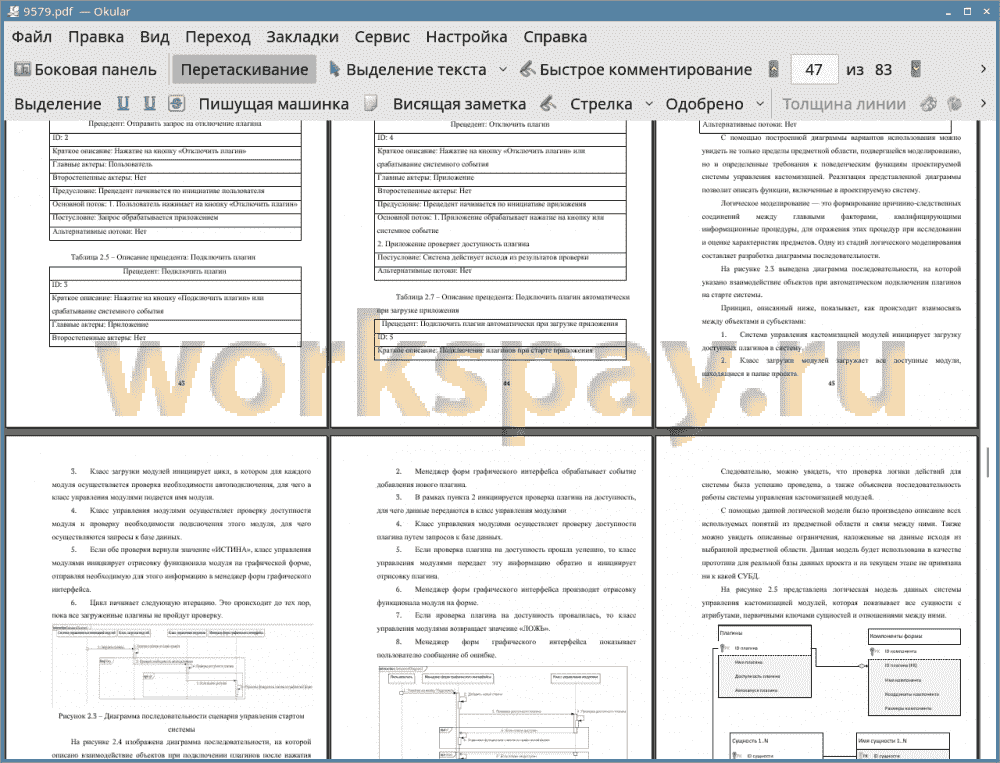Open the Файл menu
Screen dimensions: 1000x763
32,37
